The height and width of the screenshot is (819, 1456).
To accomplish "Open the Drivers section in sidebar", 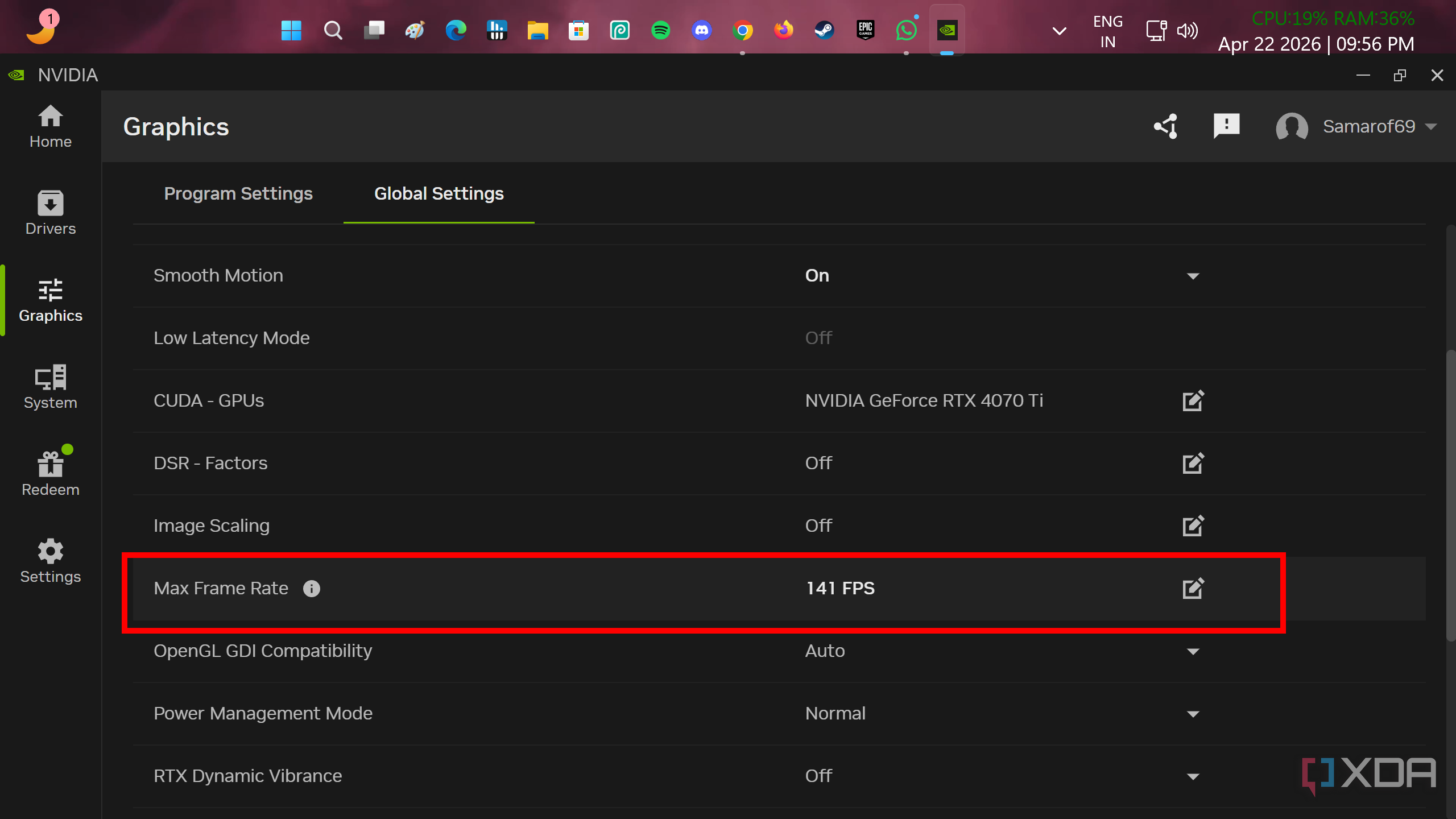I will (x=51, y=213).
